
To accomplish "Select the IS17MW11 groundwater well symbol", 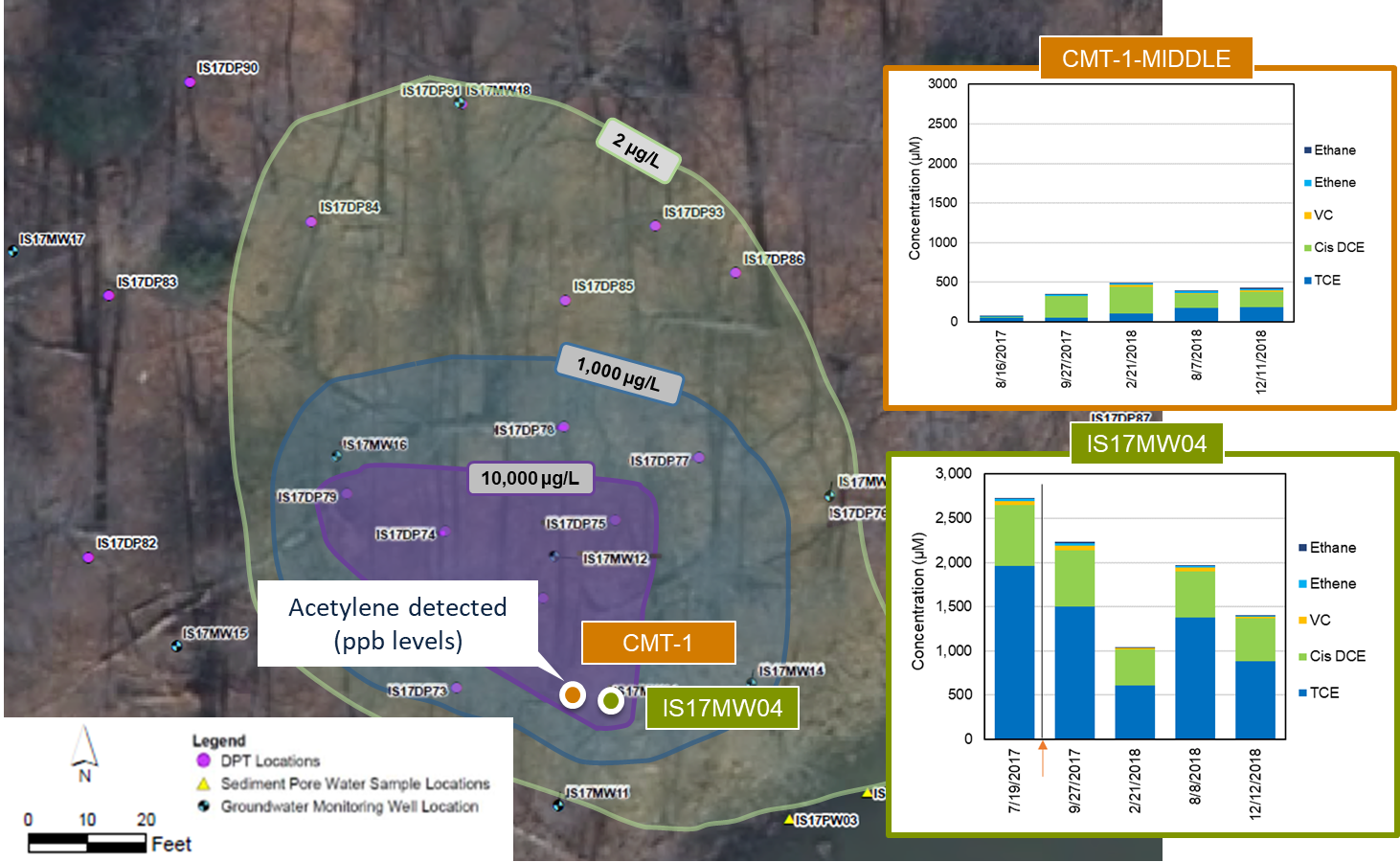I will pyautogui.click(x=558, y=805).
